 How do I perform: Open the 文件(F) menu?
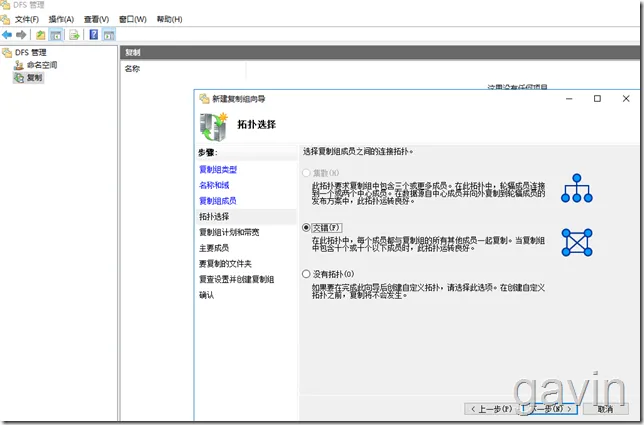[x=27, y=19]
